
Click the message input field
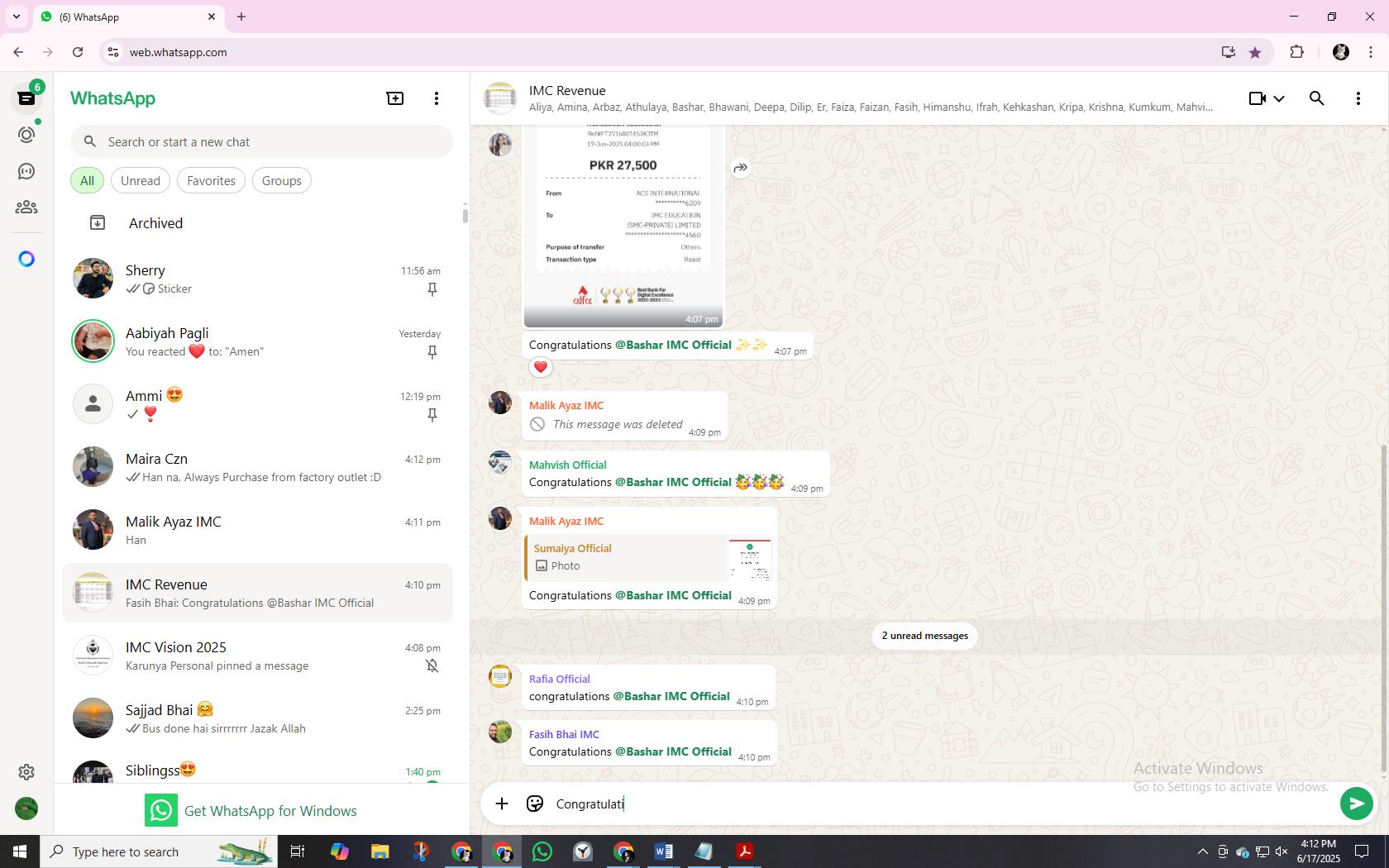pos(943,804)
